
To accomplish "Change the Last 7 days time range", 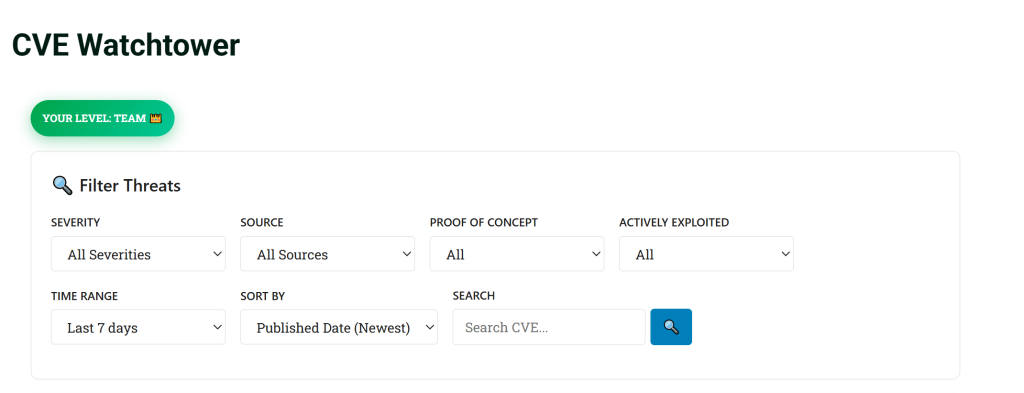I will pos(138,327).
